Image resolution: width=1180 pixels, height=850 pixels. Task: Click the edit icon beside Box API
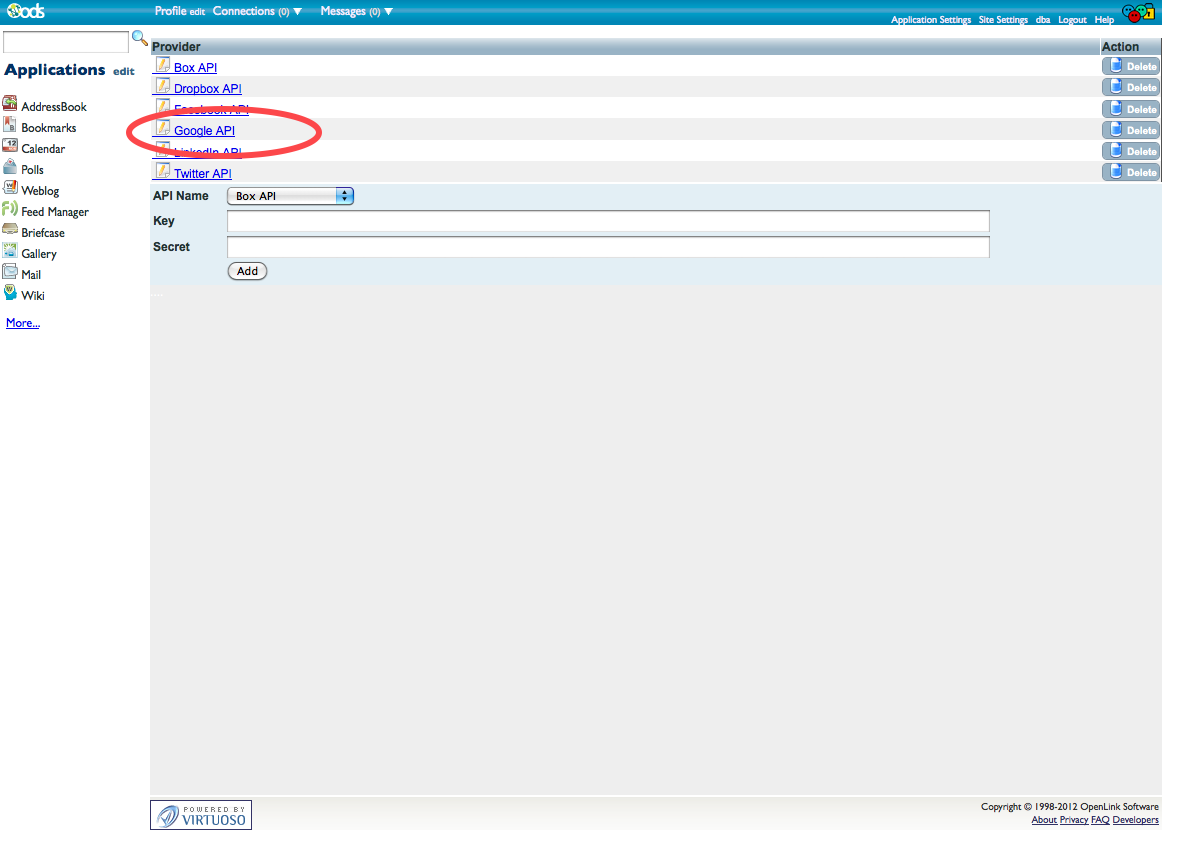click(x=162, y=66)
